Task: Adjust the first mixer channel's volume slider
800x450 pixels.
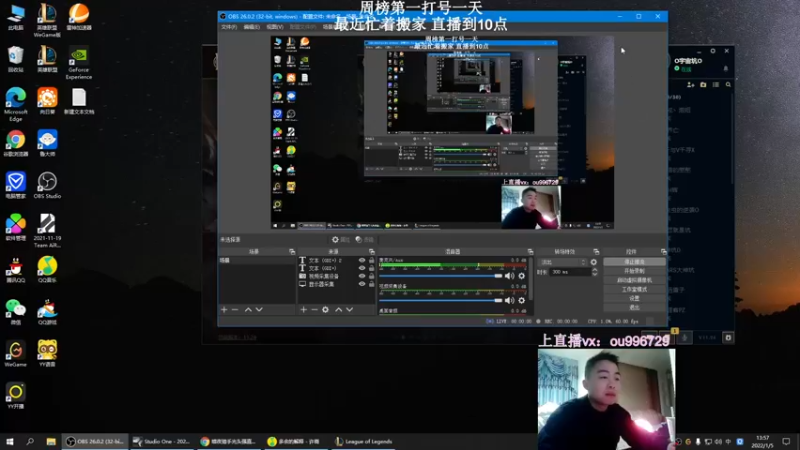Action: coord(441,276)
